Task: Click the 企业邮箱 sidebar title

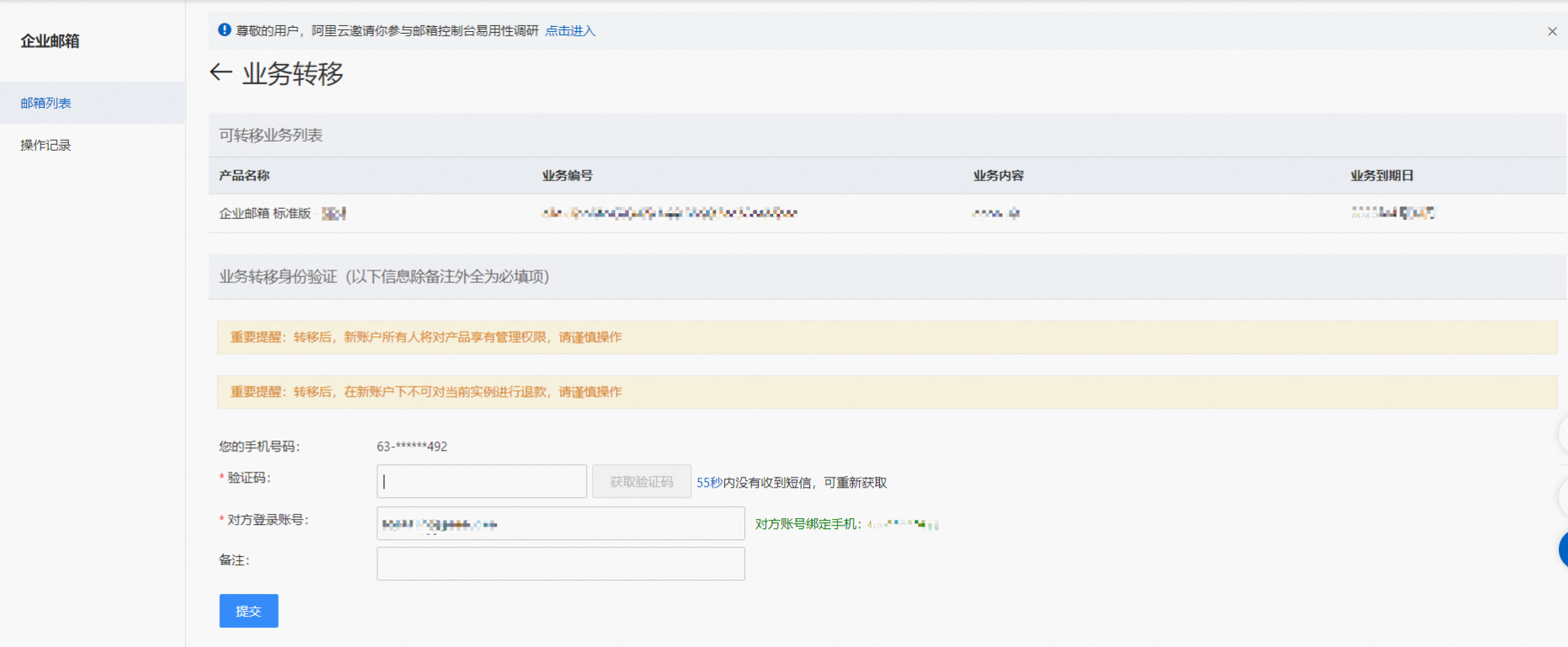Action: pyautogui.click(x=51, y=40)
